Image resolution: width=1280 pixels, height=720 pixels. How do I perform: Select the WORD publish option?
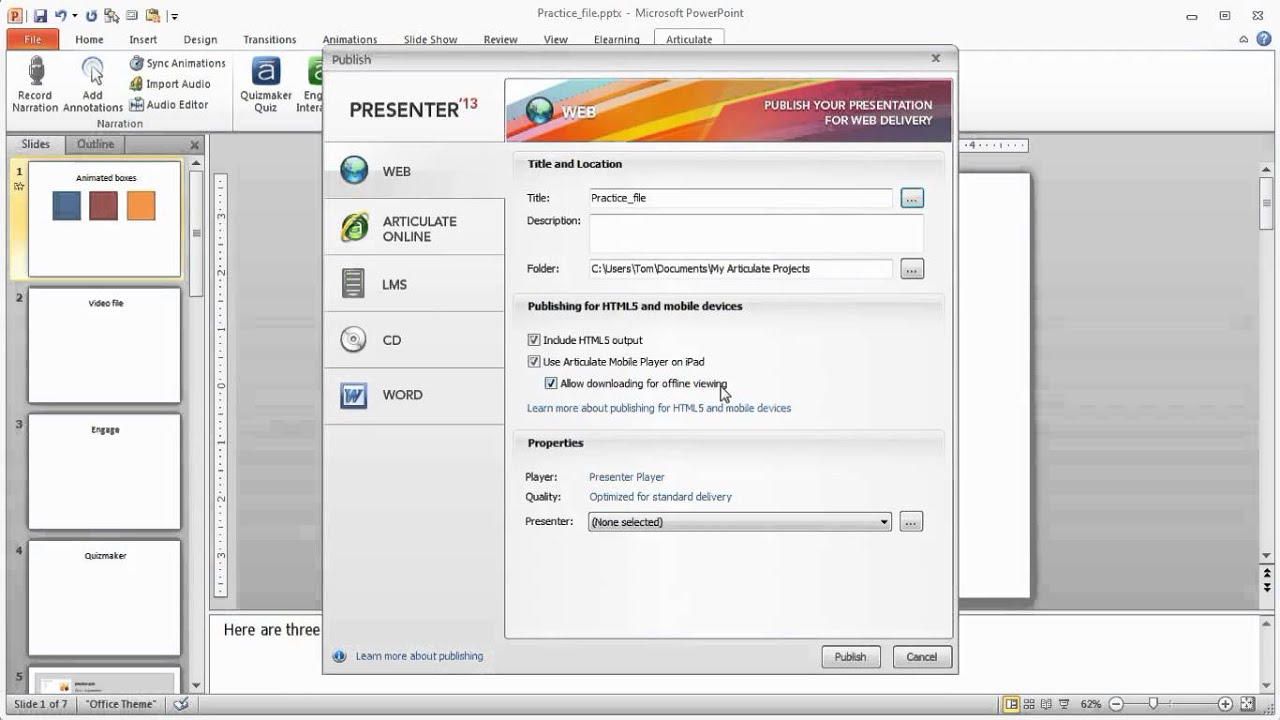point(414,395)
